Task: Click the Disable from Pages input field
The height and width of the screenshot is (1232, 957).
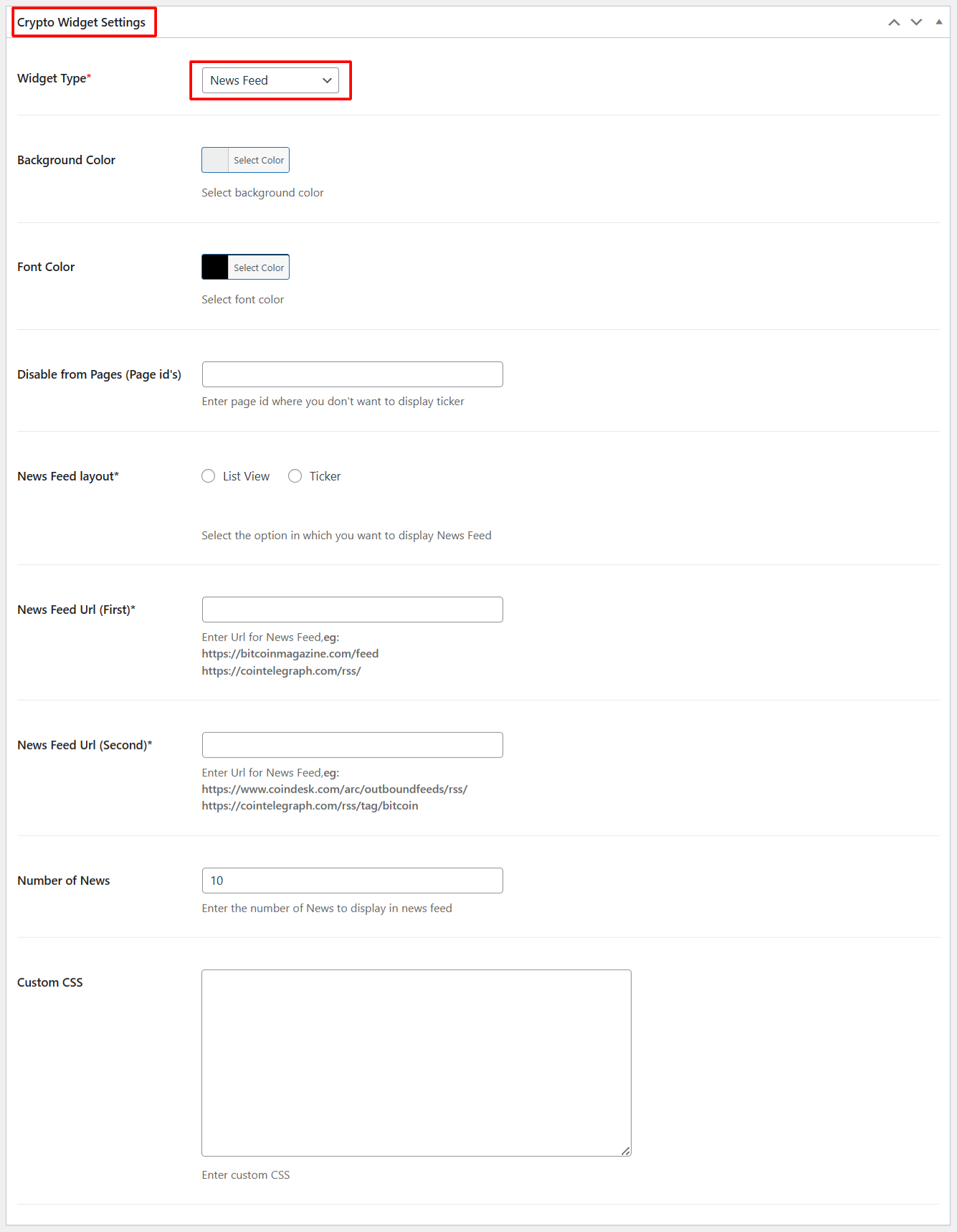Action: (x=352, y=374)
